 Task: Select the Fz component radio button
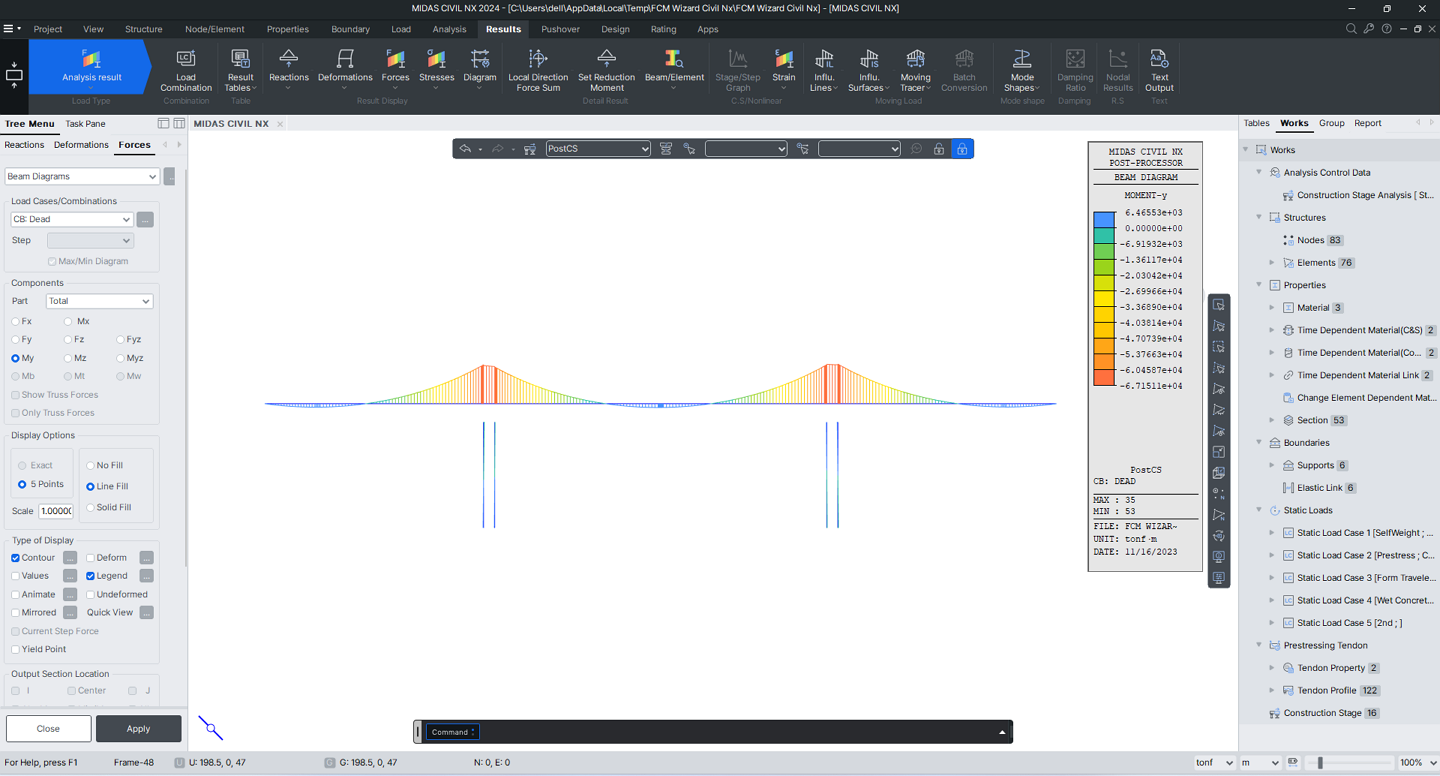[68, 340]
